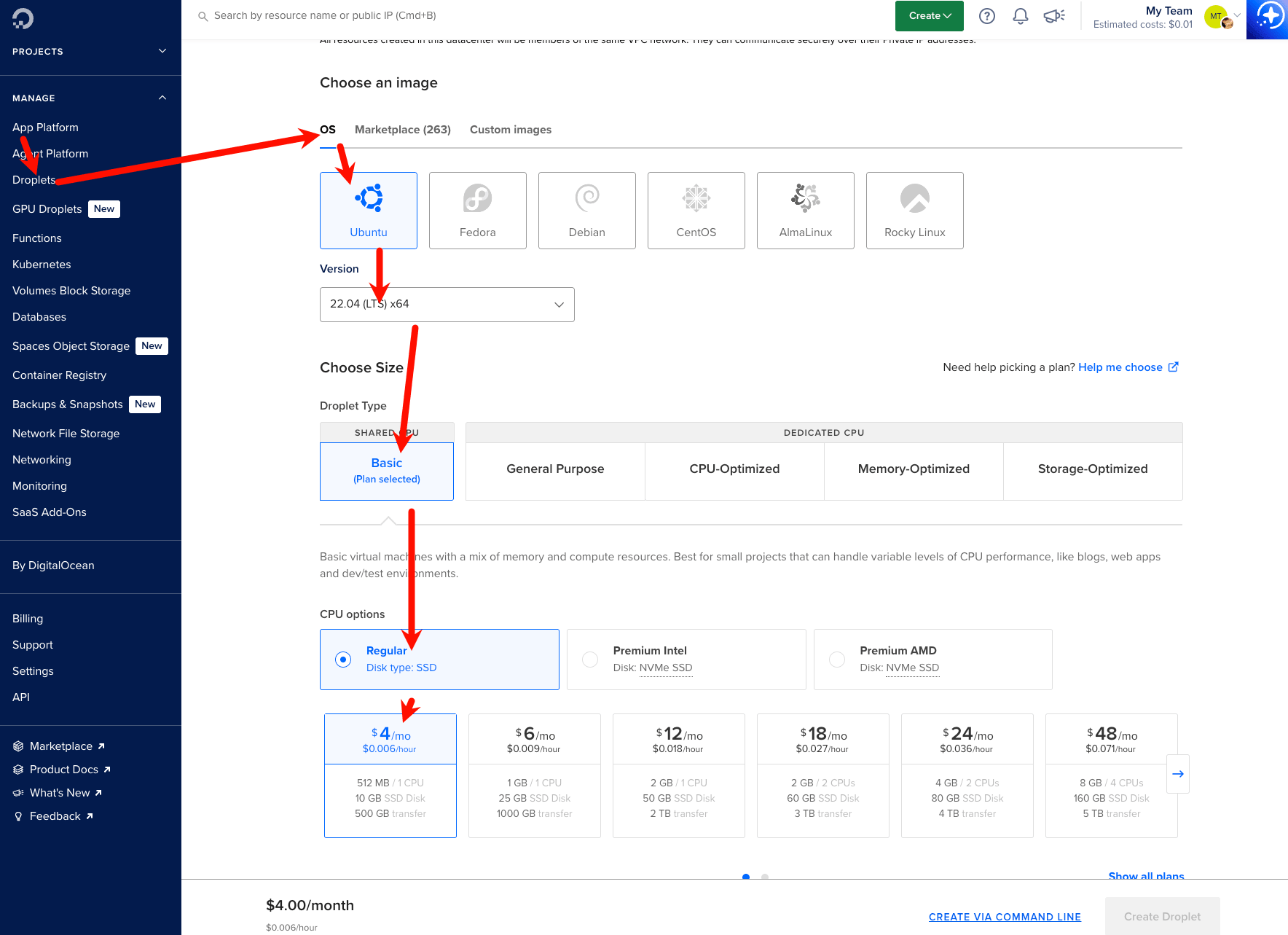Open Volumes Block Storage in sidebar

click(x=71, y=291)
